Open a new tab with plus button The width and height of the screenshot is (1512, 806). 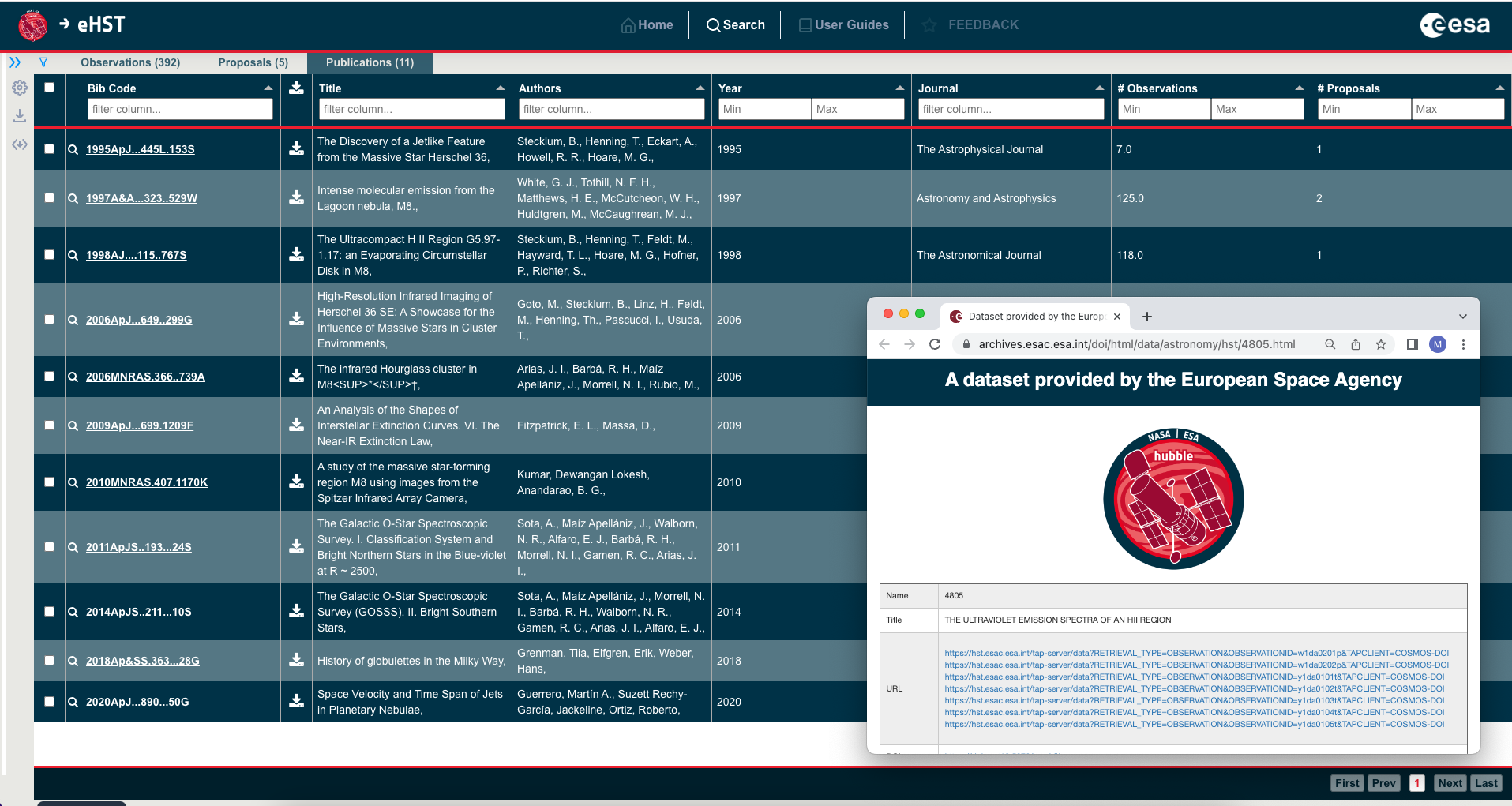click(1147, 317)
